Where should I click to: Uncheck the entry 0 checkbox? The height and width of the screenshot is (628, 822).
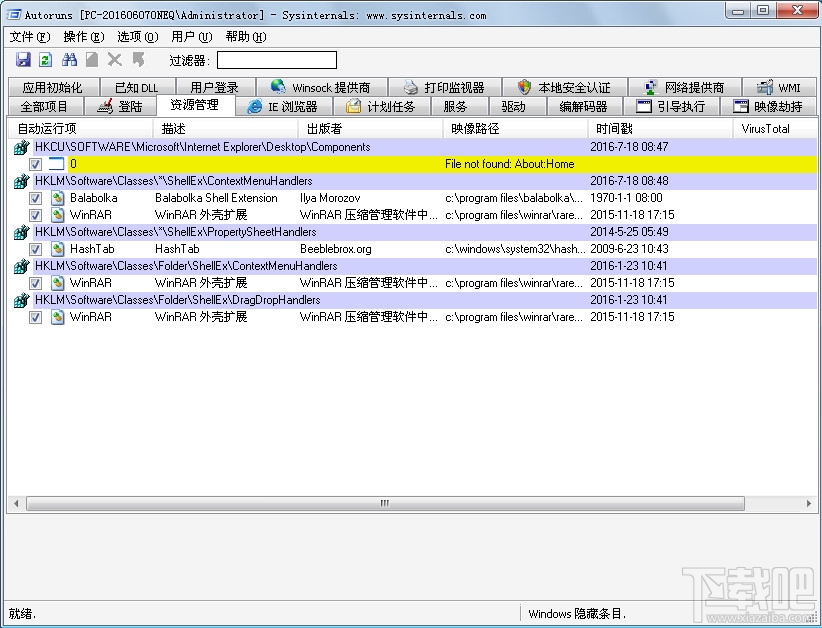point(35,165)
